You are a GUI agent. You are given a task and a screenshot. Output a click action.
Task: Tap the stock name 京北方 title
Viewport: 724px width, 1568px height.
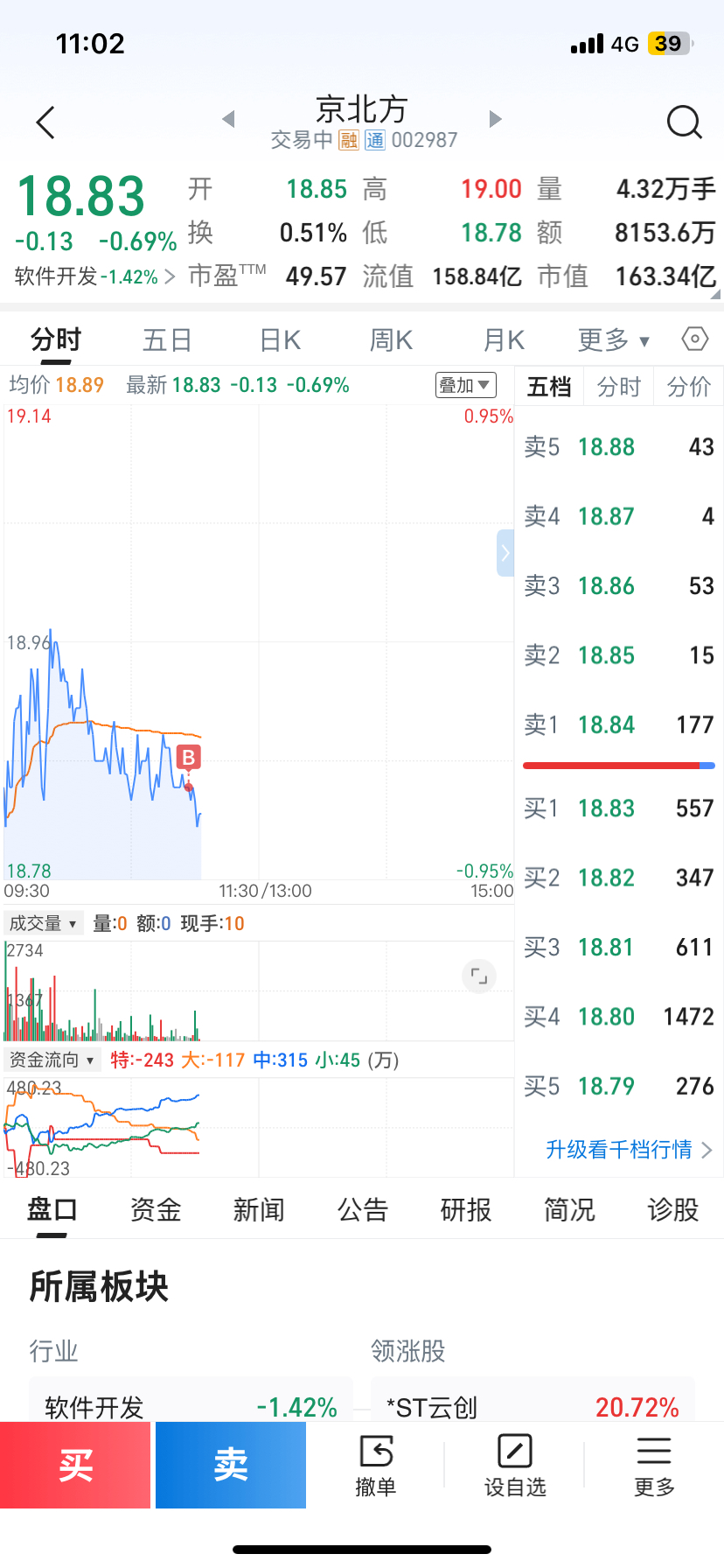point(362,109)
